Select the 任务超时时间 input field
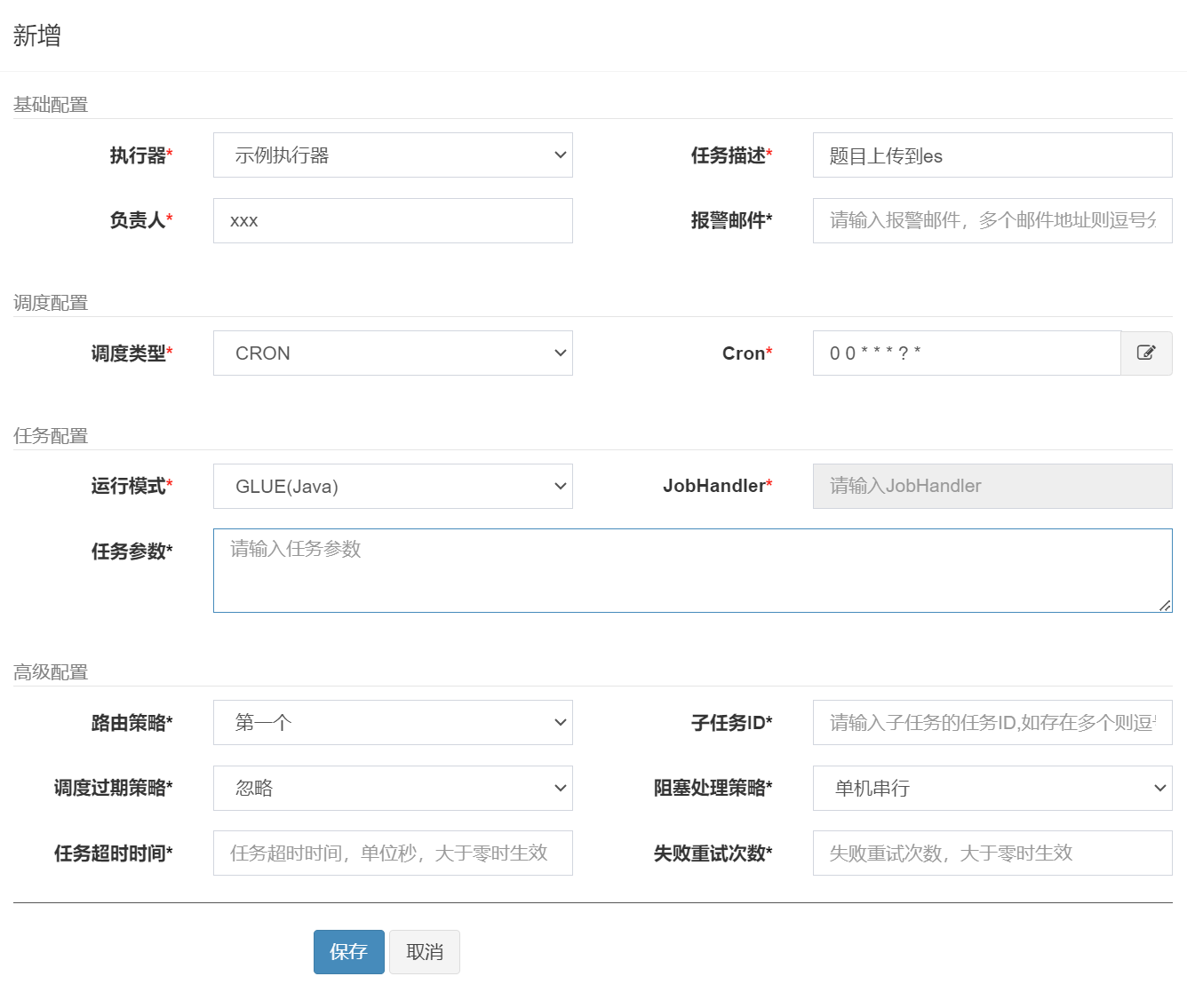 pos(393,853)
